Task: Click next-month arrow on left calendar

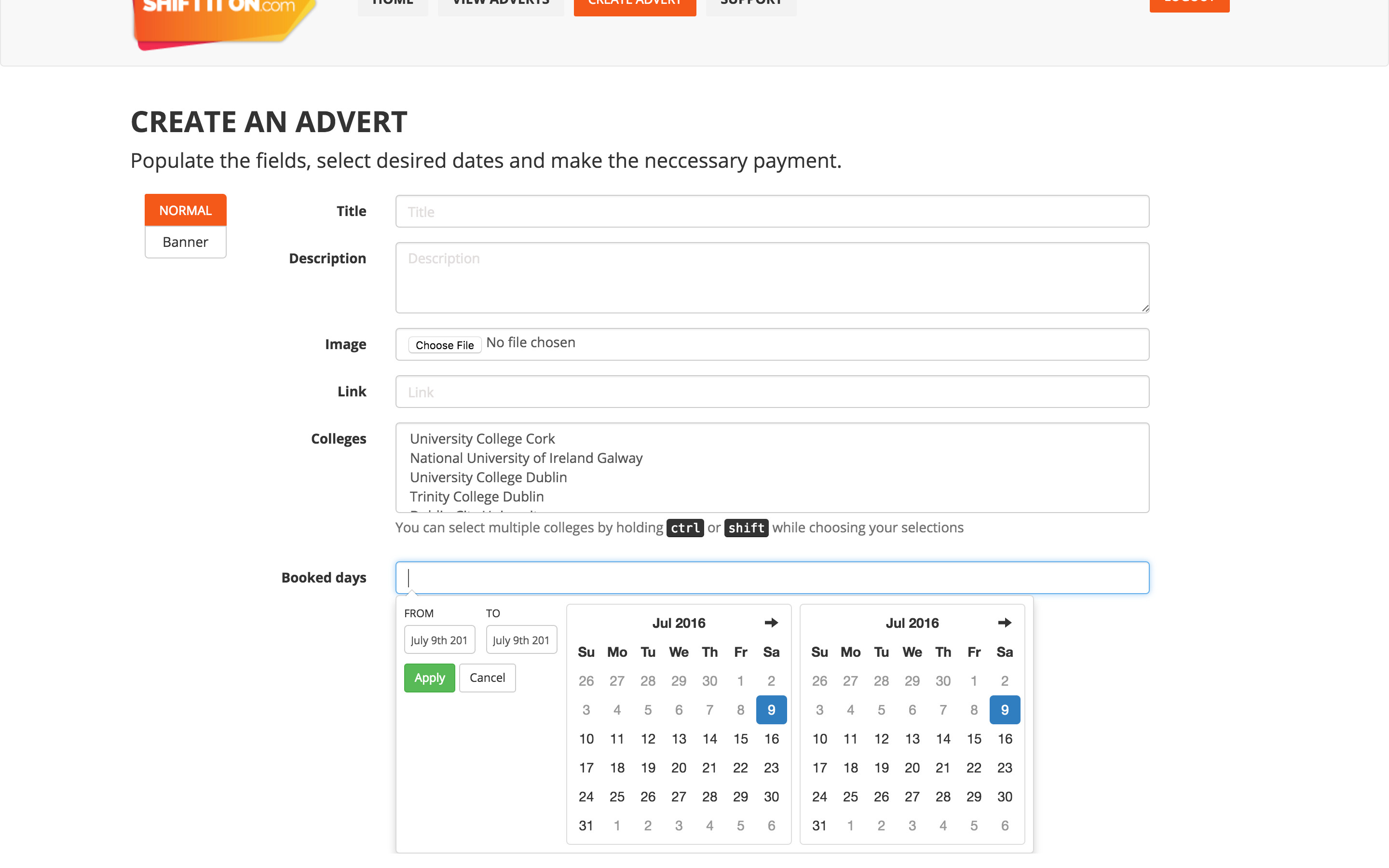Action: click(771, 623)
